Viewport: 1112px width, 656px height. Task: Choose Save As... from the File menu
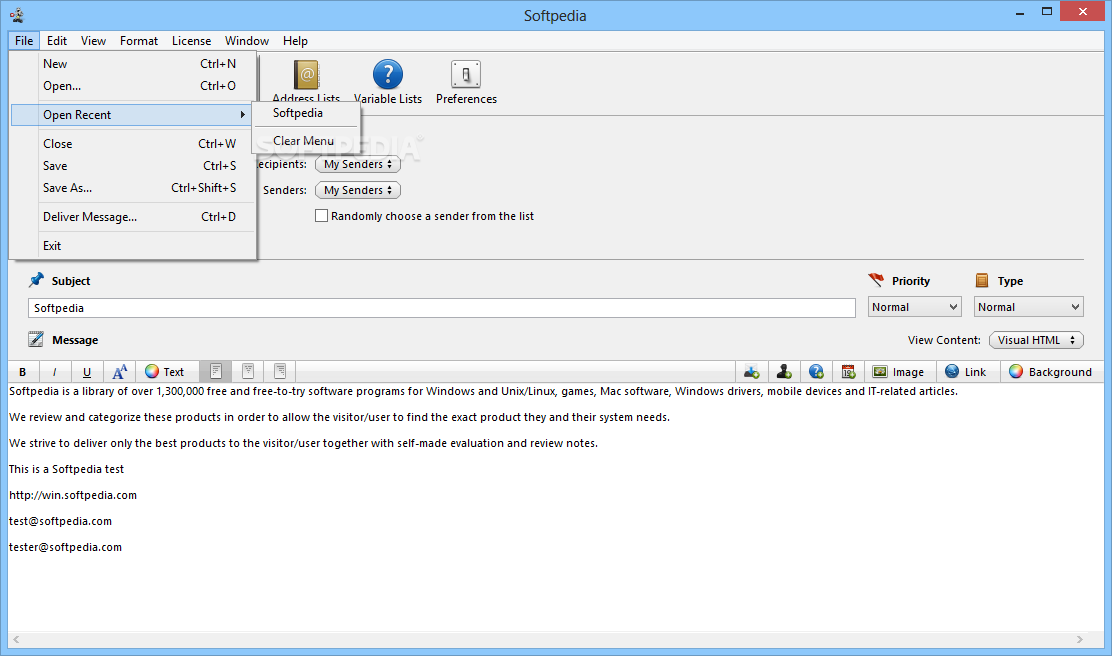click(x=133, y=188)
